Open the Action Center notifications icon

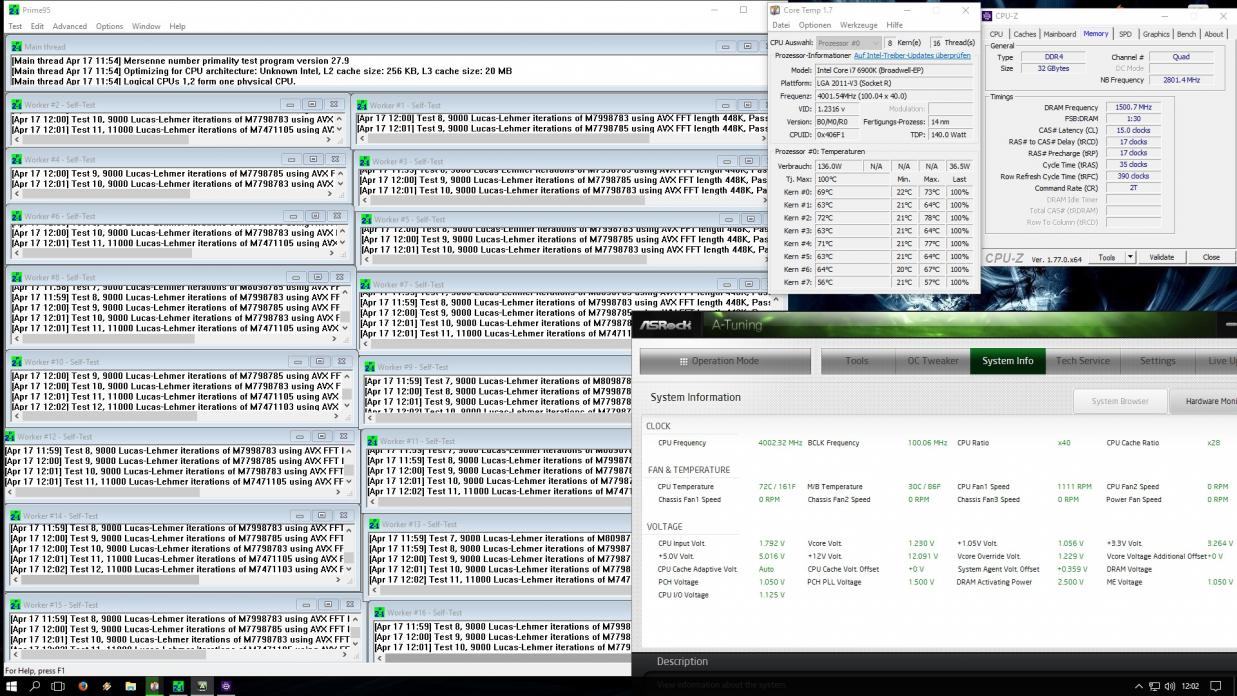[x=1216, y=686]
